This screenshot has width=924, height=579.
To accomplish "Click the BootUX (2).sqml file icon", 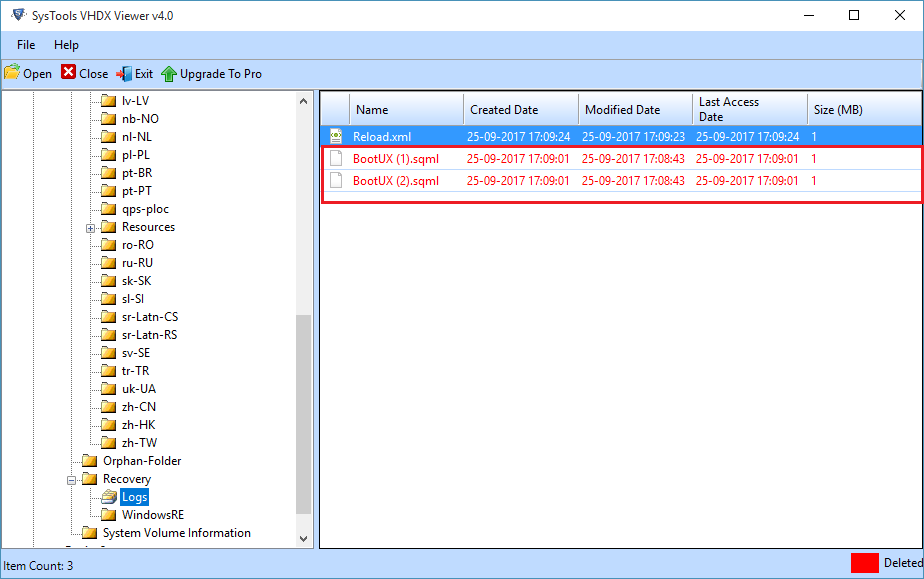I will point(336,180).
